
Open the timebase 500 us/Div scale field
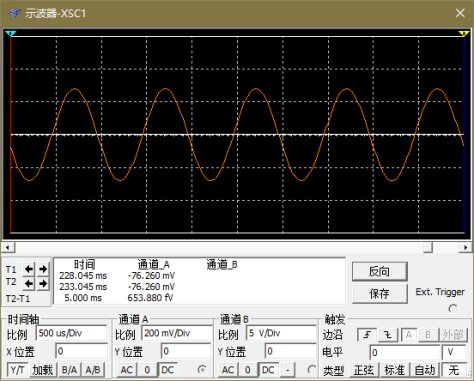tap(71, 333)
